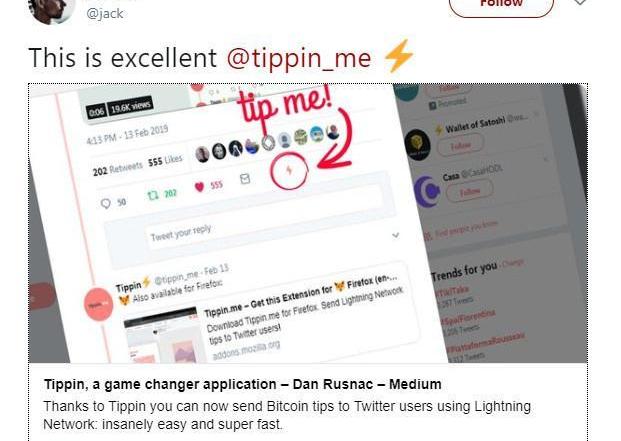Click the circled lightning tip icon
The image size is (621, 441).
(x=290, y=171)
